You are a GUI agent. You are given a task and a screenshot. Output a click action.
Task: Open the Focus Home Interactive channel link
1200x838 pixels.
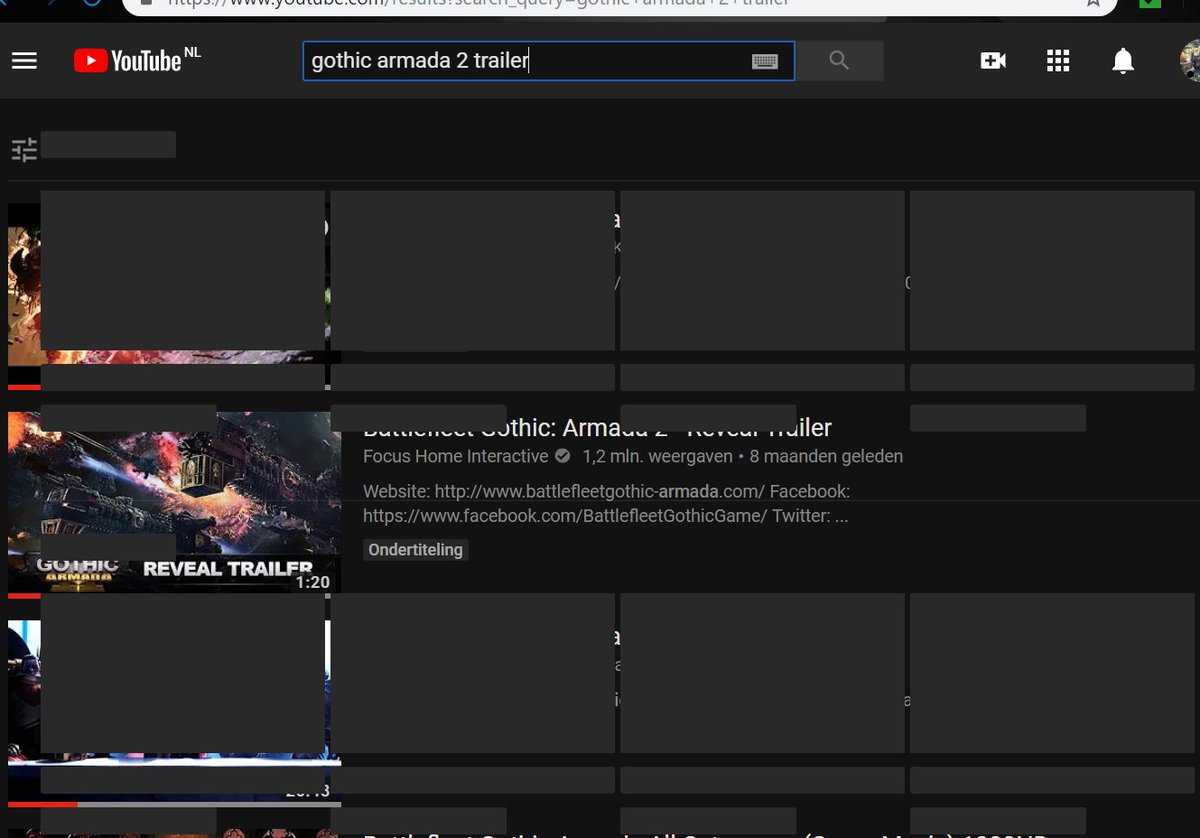455,456
